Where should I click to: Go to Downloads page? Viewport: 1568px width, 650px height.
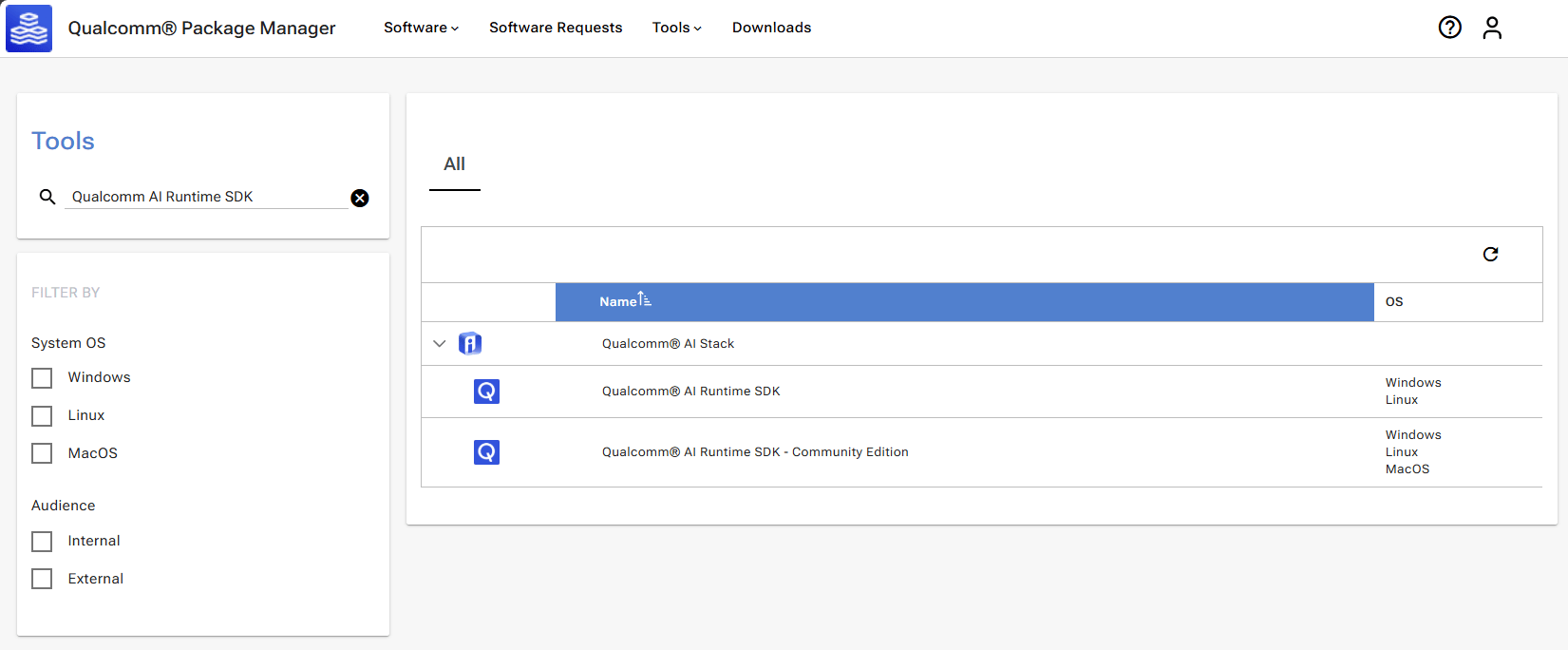pyautogui.click(x=771, y=28)
